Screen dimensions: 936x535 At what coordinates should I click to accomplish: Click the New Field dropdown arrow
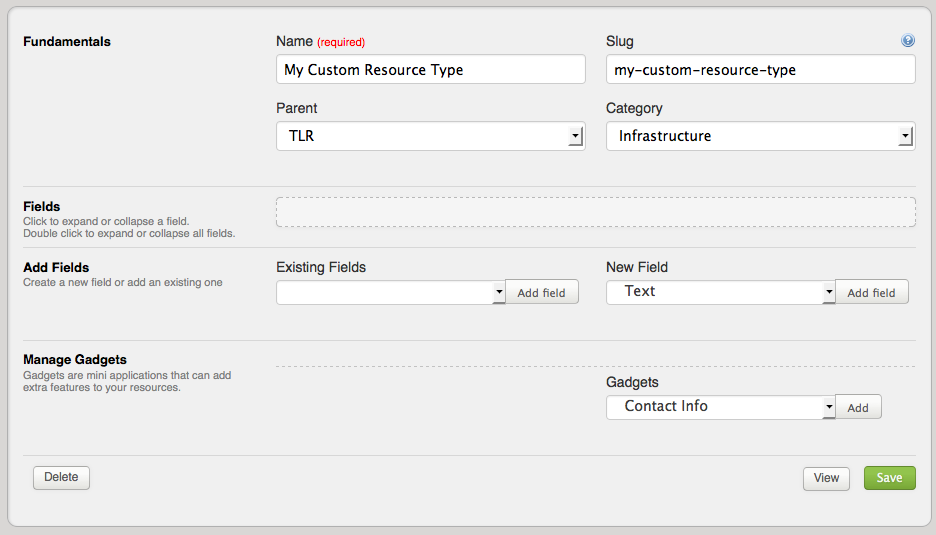829,292
